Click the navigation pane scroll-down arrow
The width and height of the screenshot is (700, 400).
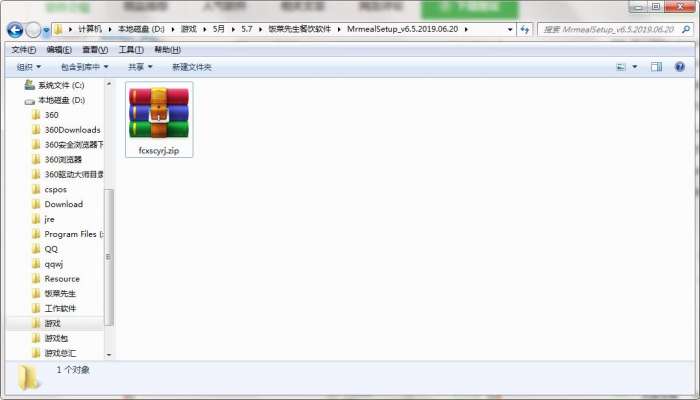click(x=109, y=355)
